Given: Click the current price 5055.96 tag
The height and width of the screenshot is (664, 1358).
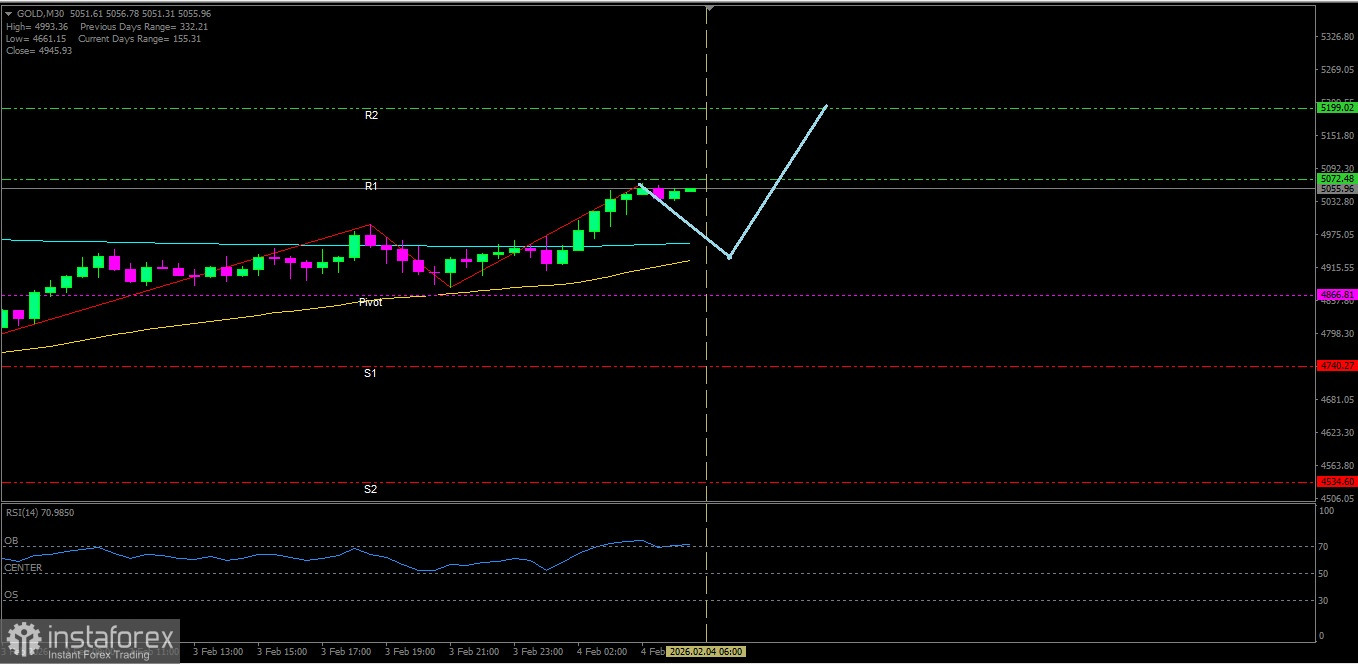Looking at the screenshot, I should pyautogui.click(x=1336, y=189).
